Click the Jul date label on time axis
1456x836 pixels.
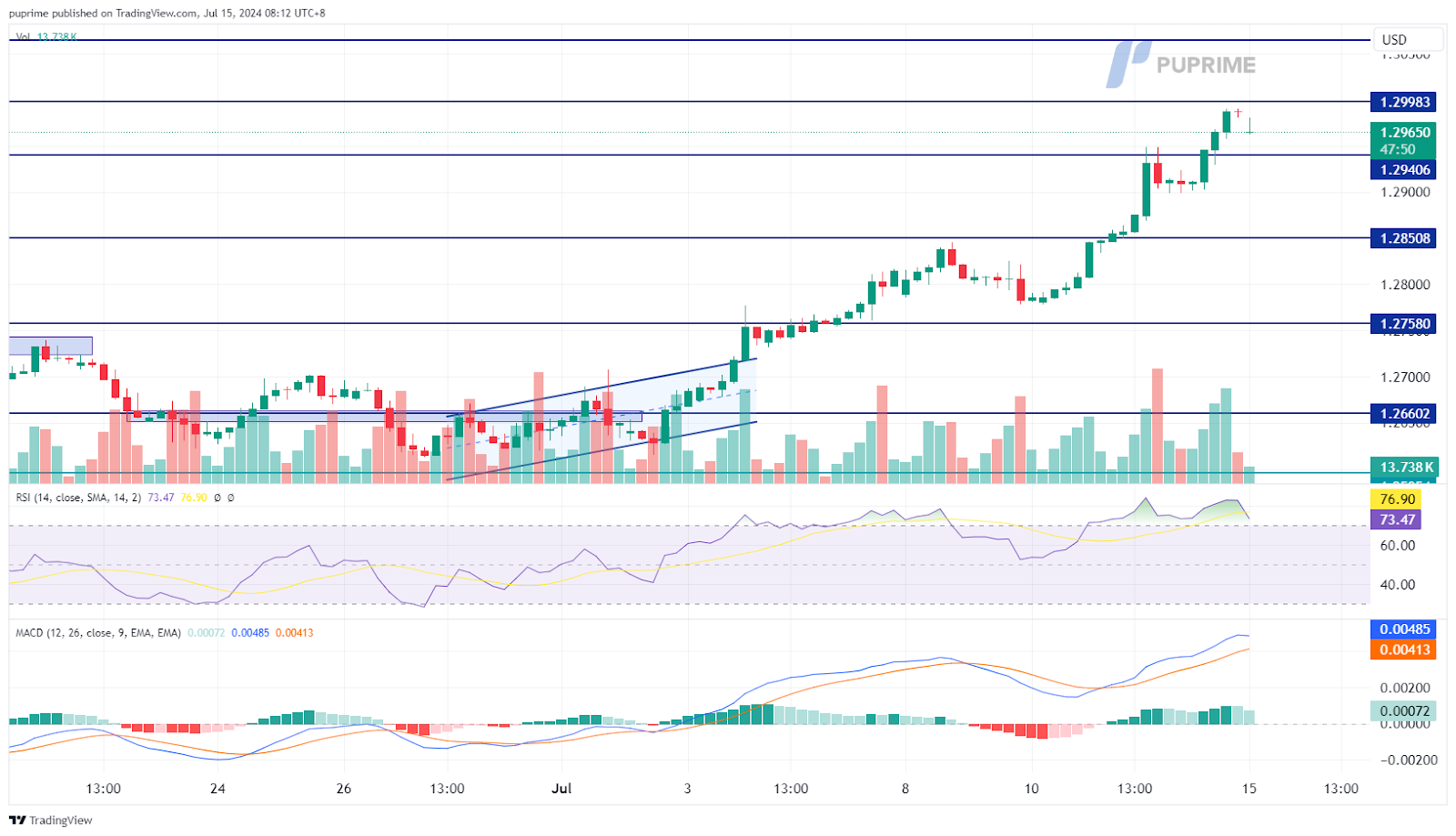pos(561,789)
